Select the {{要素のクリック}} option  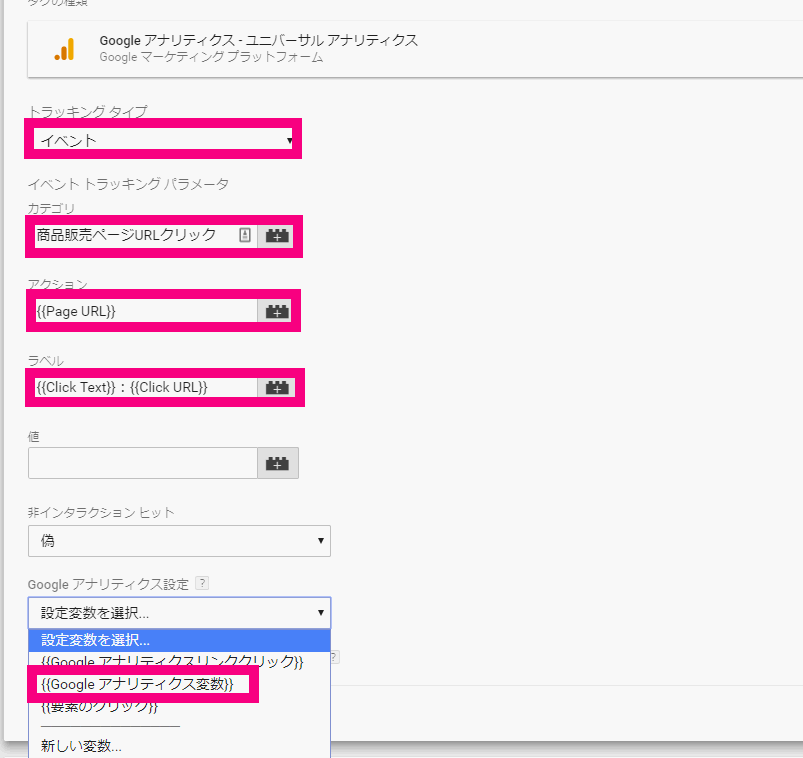pyautogui.click(x=179, y=707)
